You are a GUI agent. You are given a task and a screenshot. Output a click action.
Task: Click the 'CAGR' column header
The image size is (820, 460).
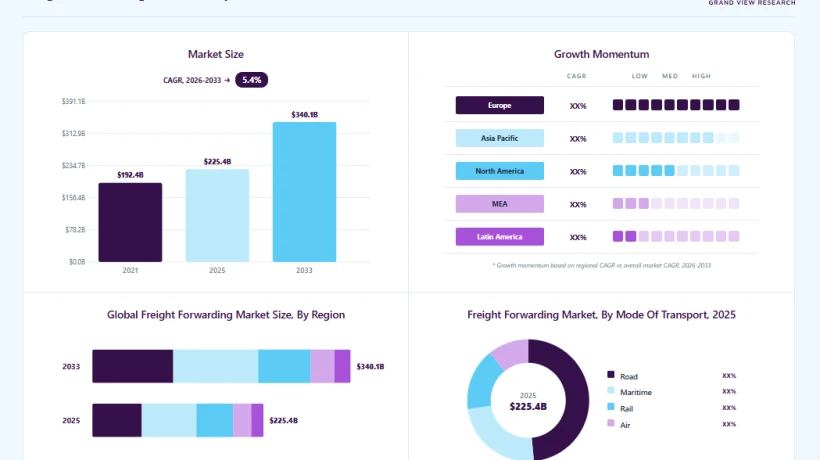576,76
